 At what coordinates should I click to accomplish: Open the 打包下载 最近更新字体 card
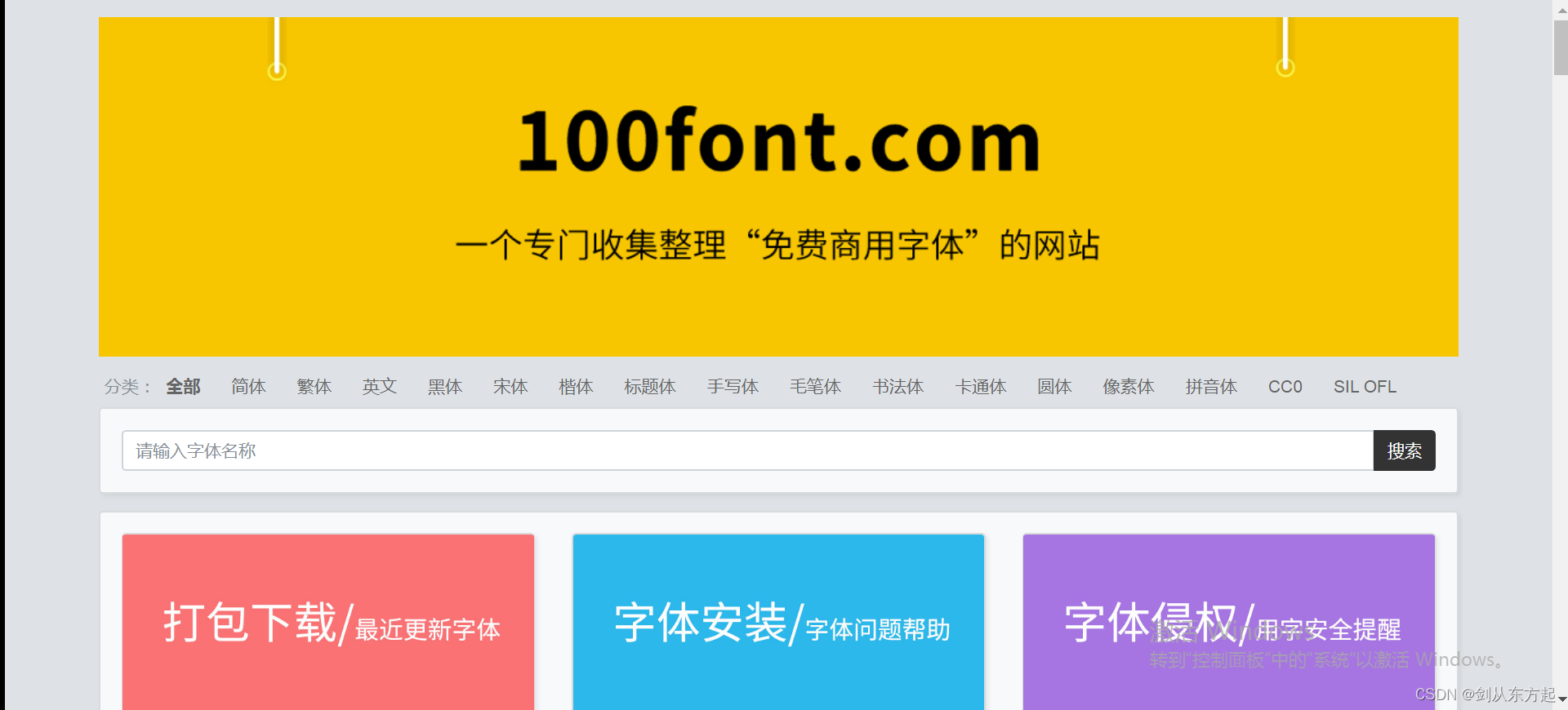pos(328,622)
